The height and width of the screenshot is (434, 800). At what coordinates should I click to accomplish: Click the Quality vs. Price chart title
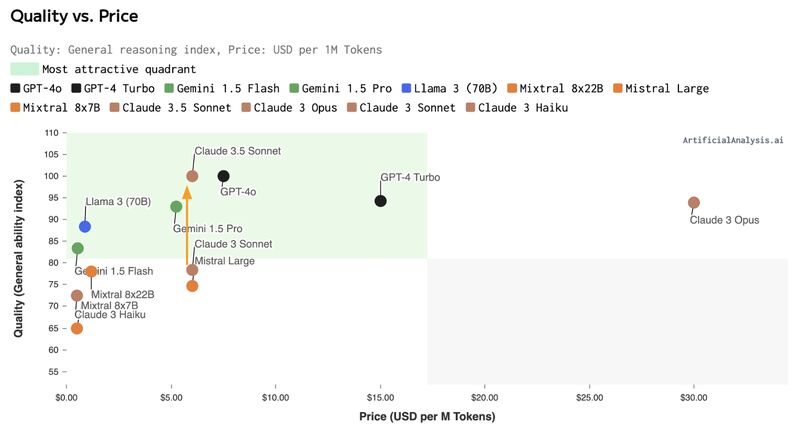(74, 16)
